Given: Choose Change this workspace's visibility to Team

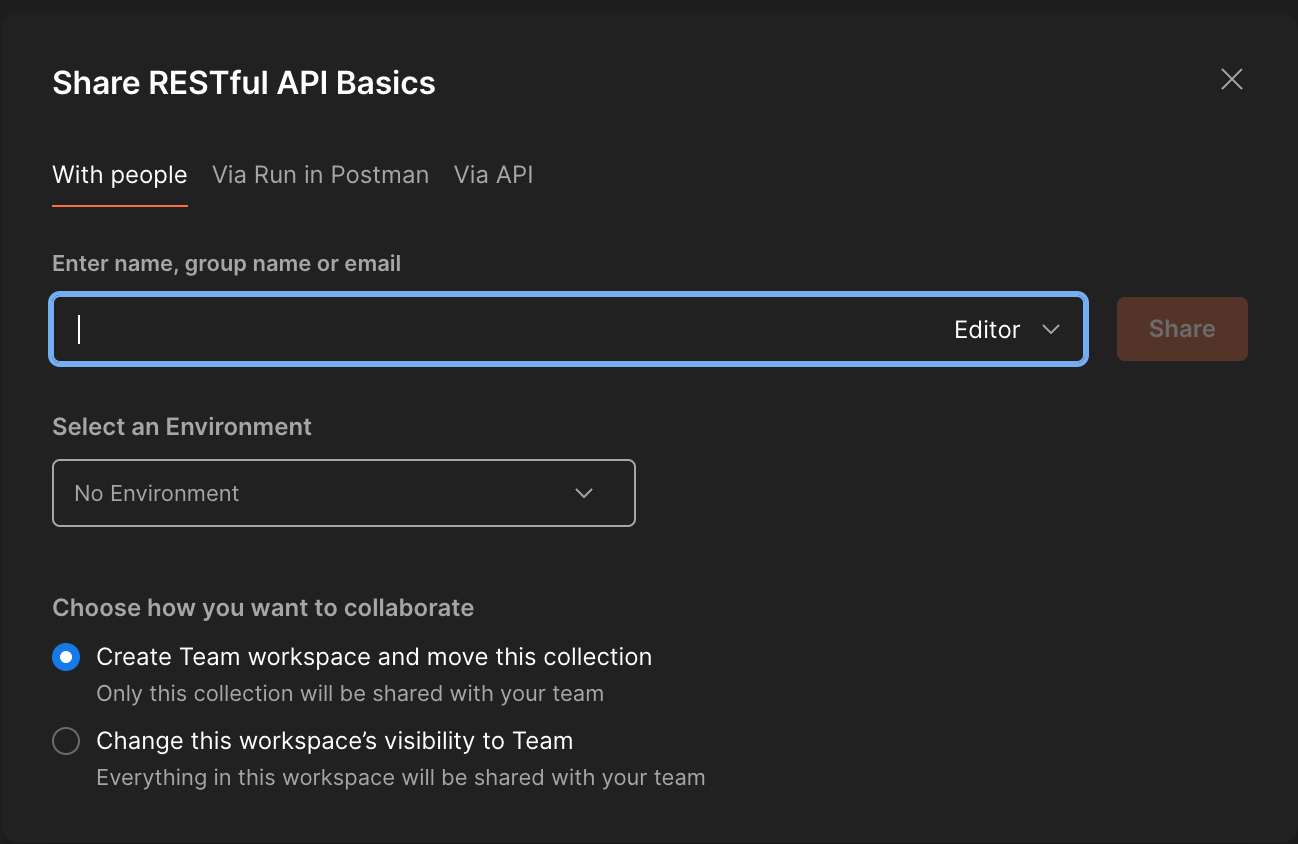Looking at the screenshot, I should coord(66,741).
